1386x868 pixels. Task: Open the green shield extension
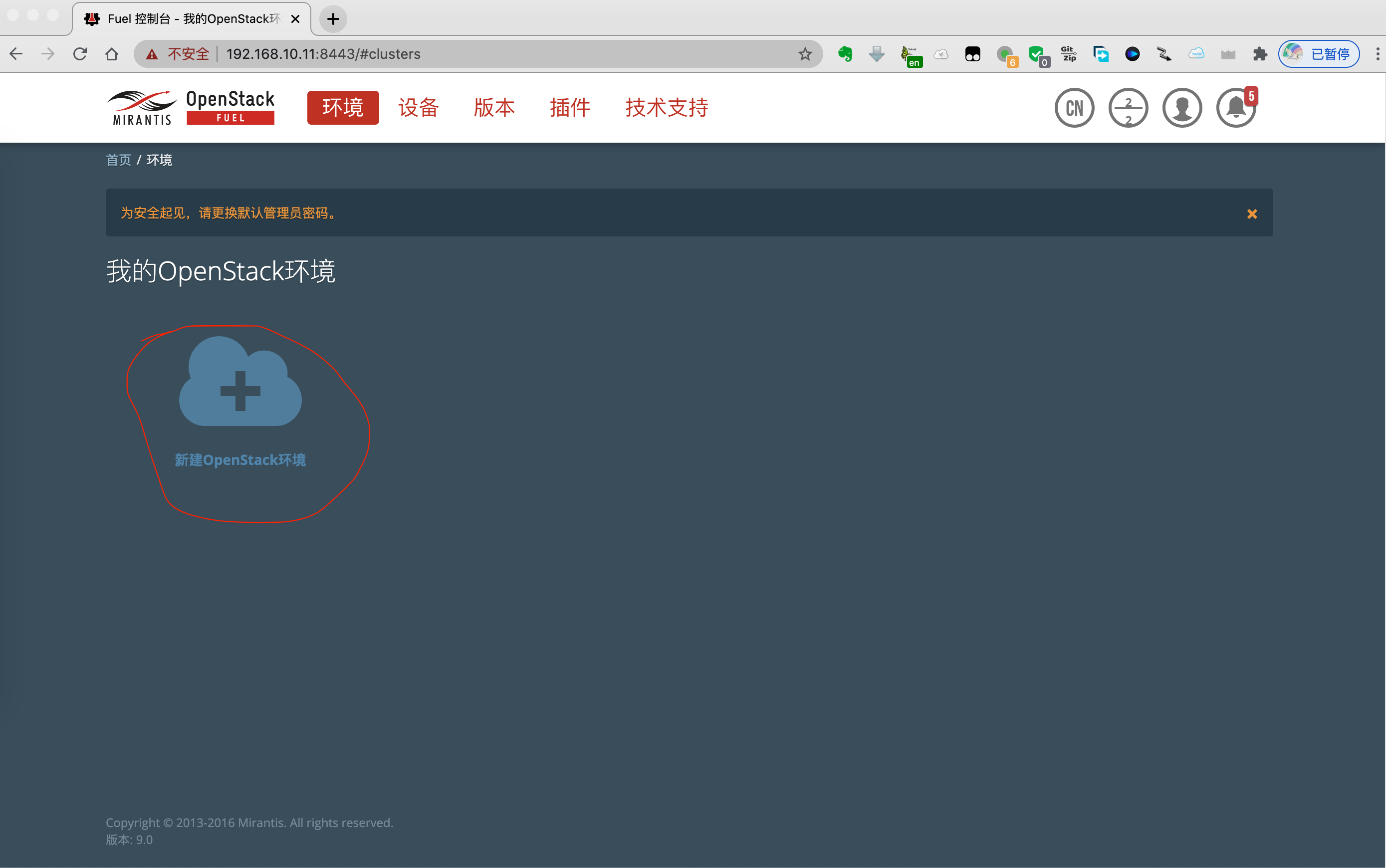[x=1038, y=56]
